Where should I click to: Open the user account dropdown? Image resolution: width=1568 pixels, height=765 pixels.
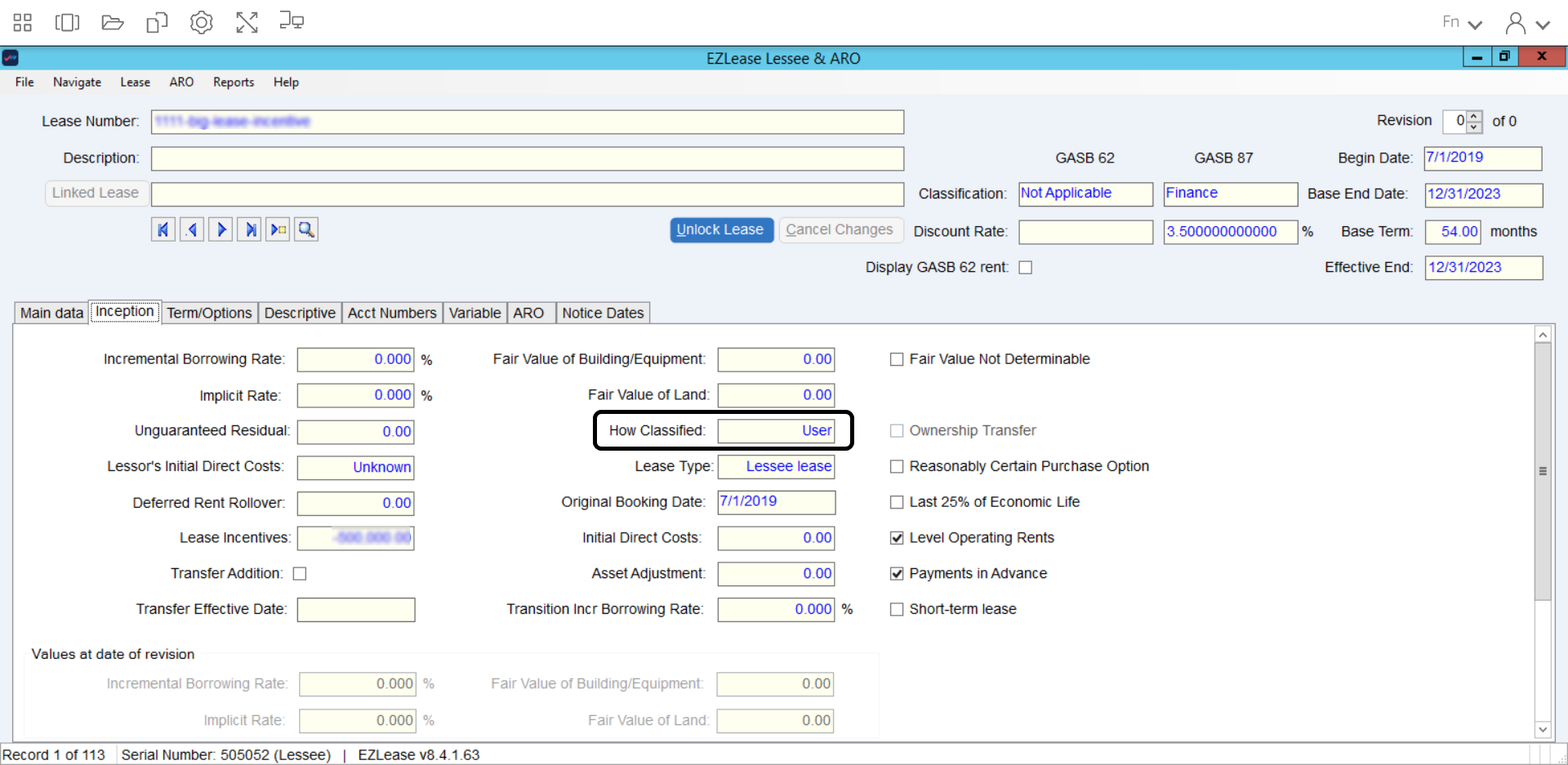[1527, 23]
